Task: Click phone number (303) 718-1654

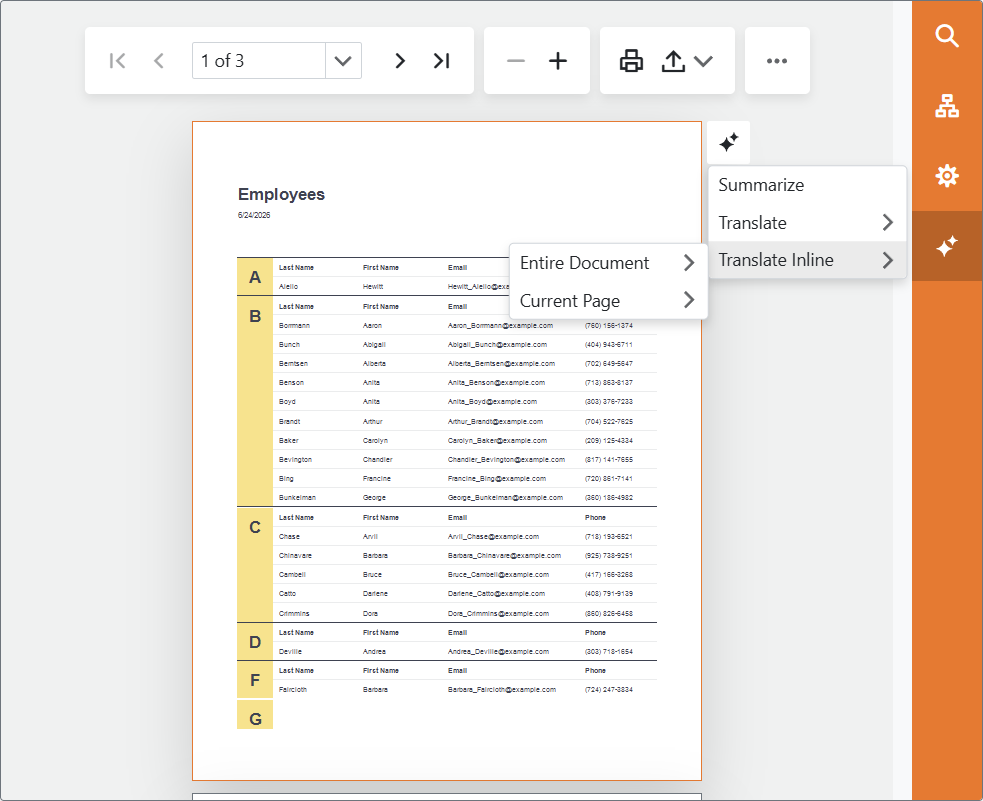Action: (x=609, y=652)
